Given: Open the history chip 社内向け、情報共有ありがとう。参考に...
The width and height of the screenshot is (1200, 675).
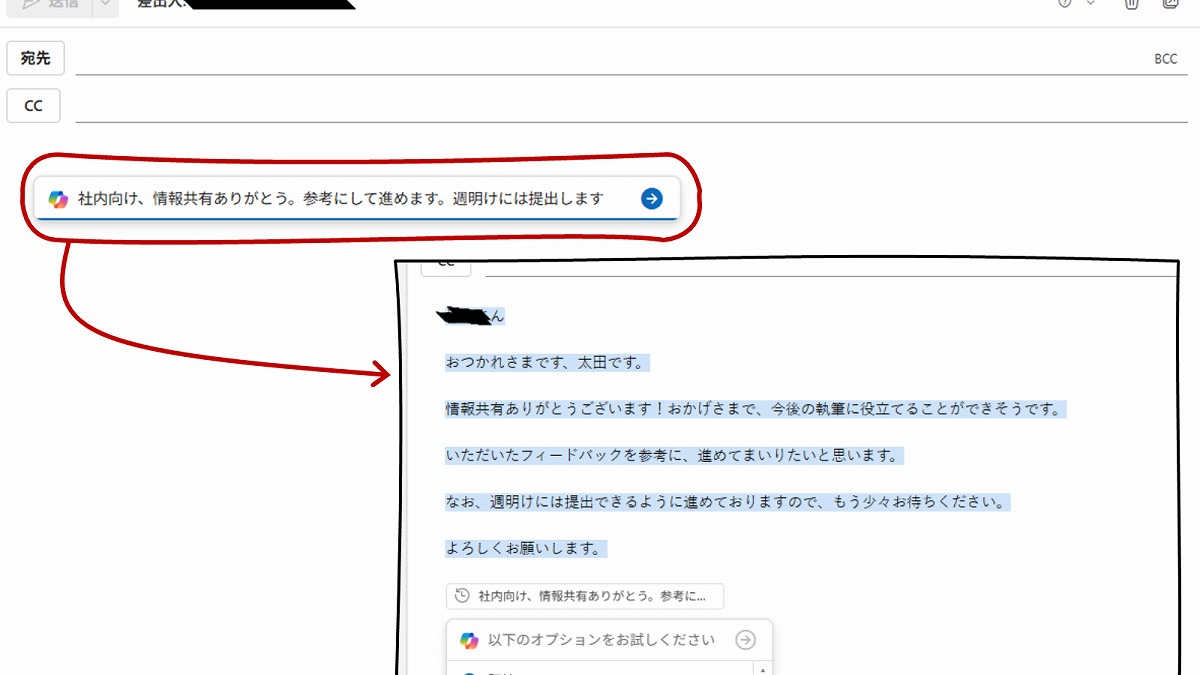Looking at the screenshot, I should (x=585, y=596).
